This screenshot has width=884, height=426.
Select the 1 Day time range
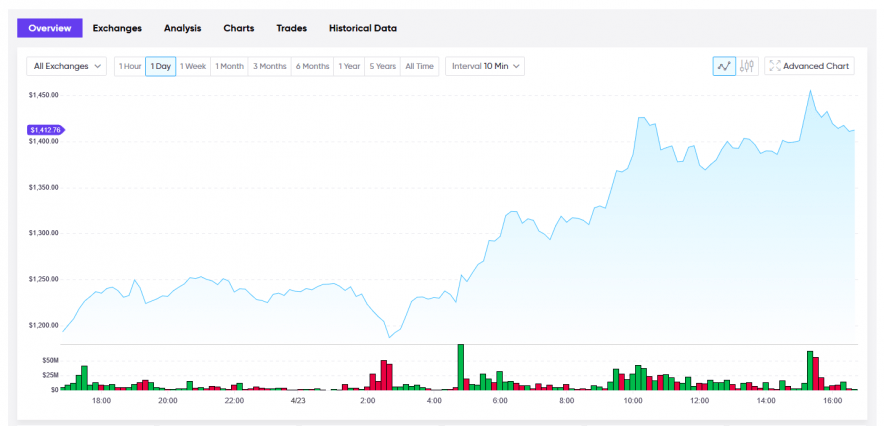[x=161, y=66]
